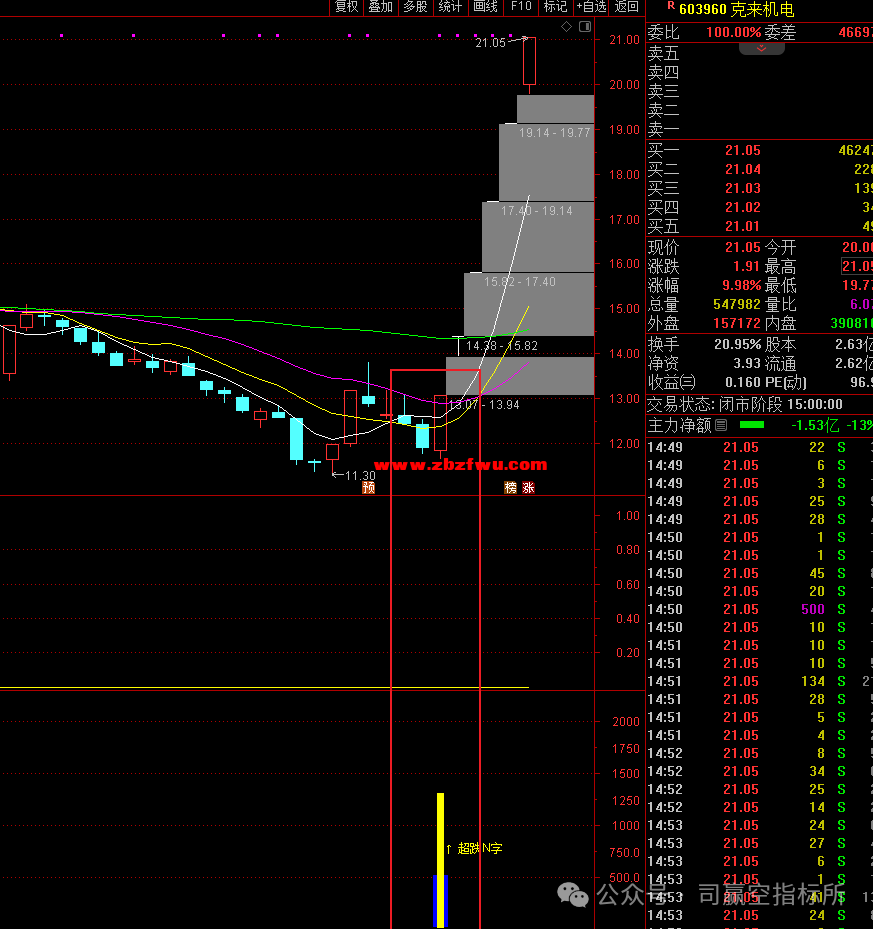Expand the red chevron under 委比
Screen dimensions: 873x929
[762, 48]
